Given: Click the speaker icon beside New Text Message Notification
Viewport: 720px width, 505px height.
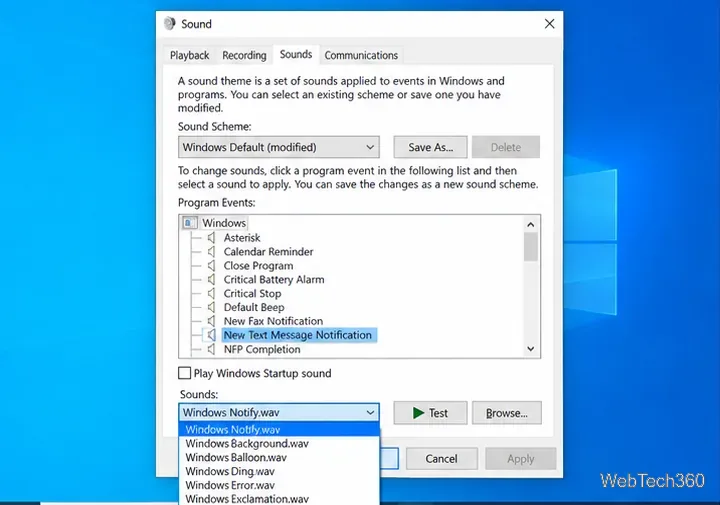Looking at the screenshot, I should (211, 335).
